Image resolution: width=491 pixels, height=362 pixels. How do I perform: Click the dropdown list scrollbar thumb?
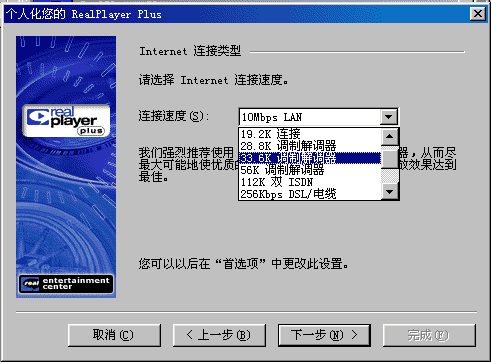point(389,159)
